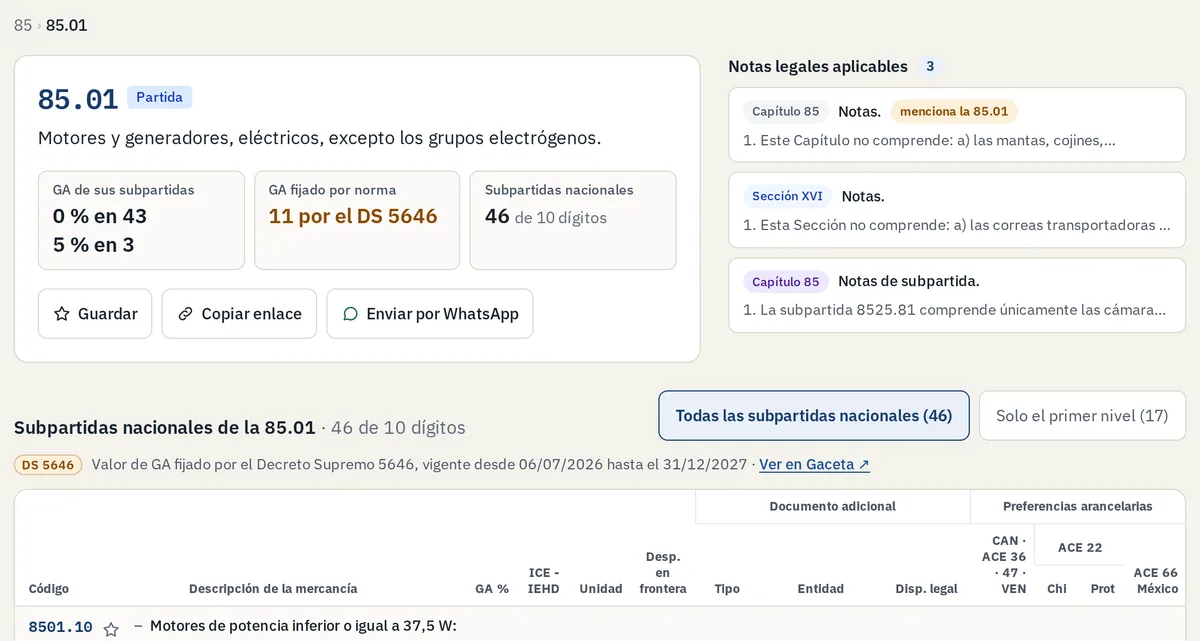Click the 85.01 partida title
Image resolution: width=1200 pixels, height=641 pixels.
pos(78,99)
